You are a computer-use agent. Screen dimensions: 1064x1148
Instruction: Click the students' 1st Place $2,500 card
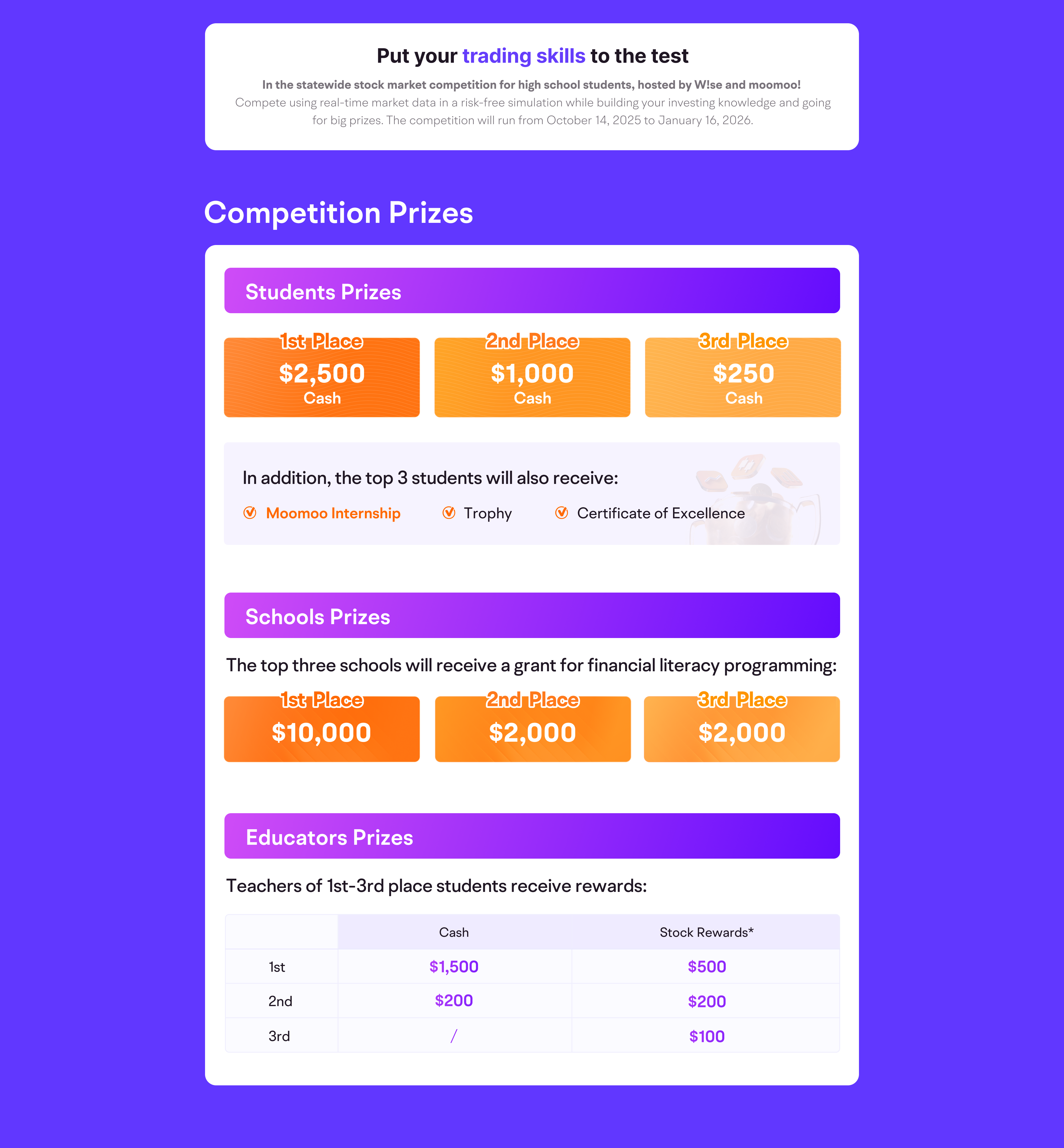pos(322,377)
